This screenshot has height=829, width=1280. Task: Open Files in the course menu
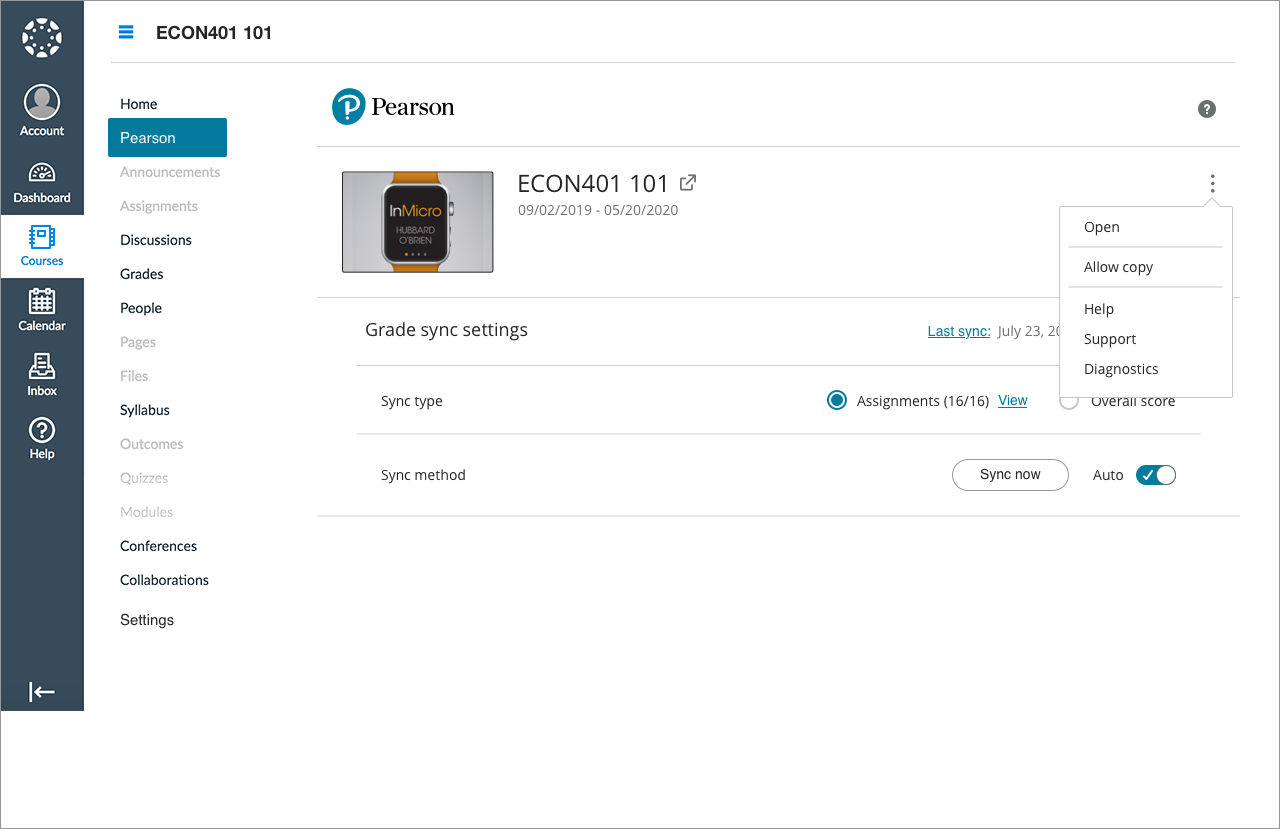point(134,376)
